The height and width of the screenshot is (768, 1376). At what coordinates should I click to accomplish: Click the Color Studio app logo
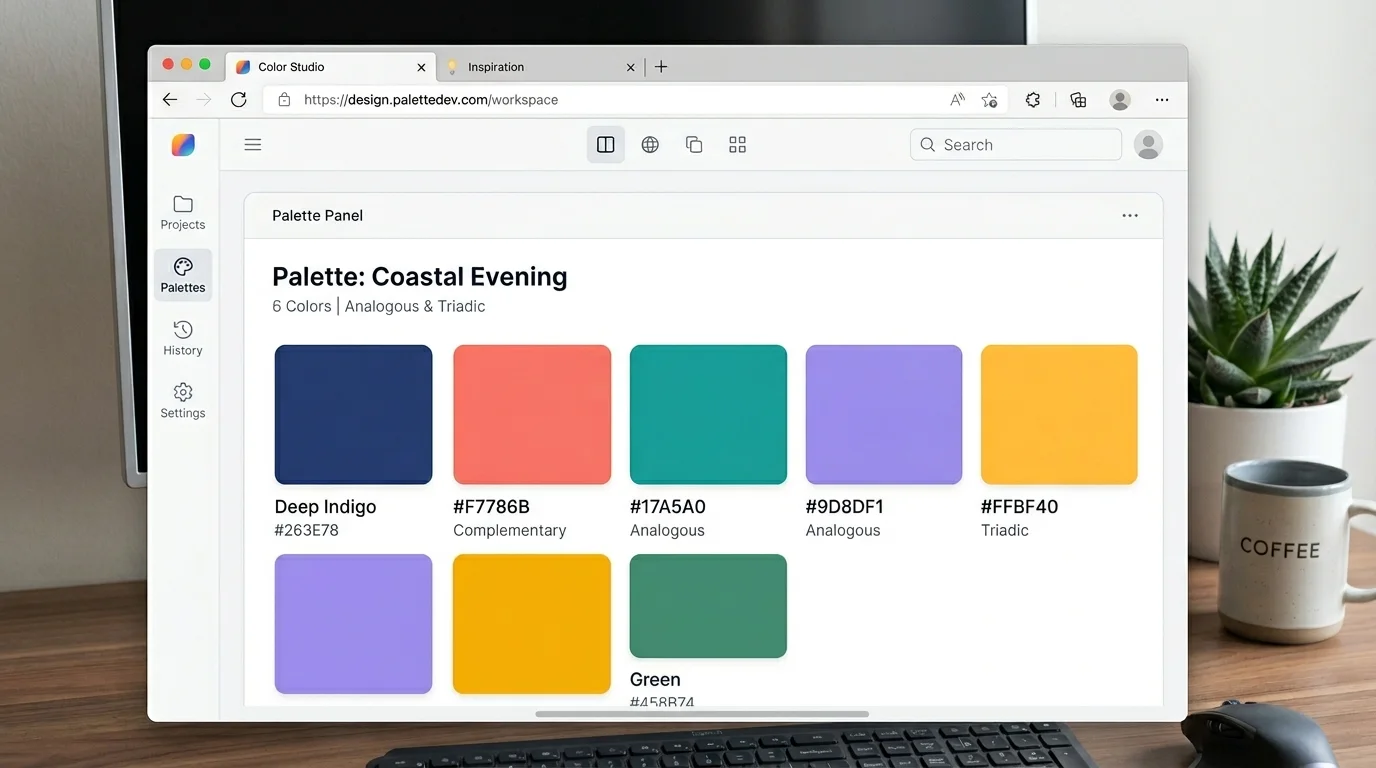tap(182, 144)
